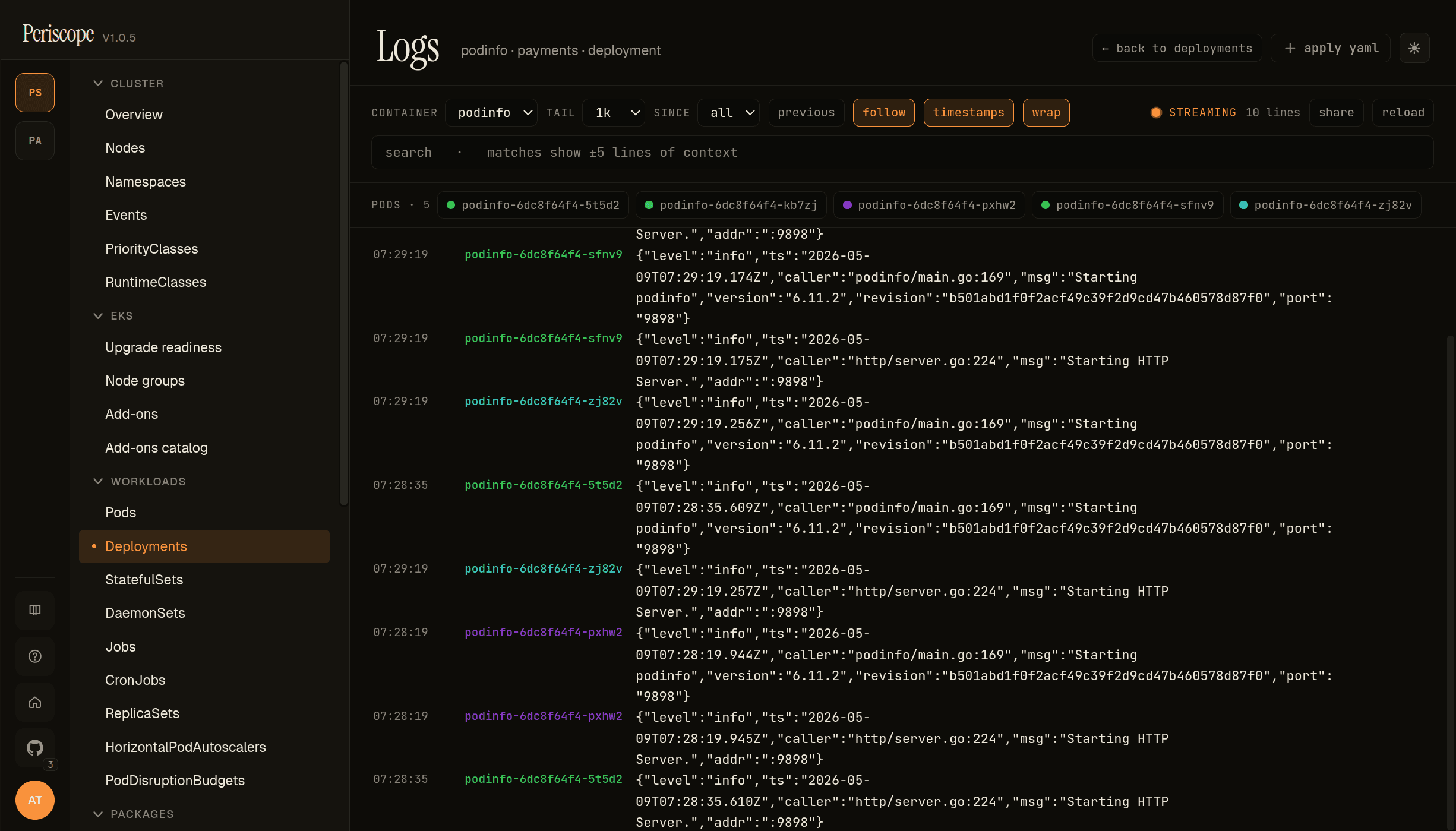Open Events in sidebar

coord(204,215)
